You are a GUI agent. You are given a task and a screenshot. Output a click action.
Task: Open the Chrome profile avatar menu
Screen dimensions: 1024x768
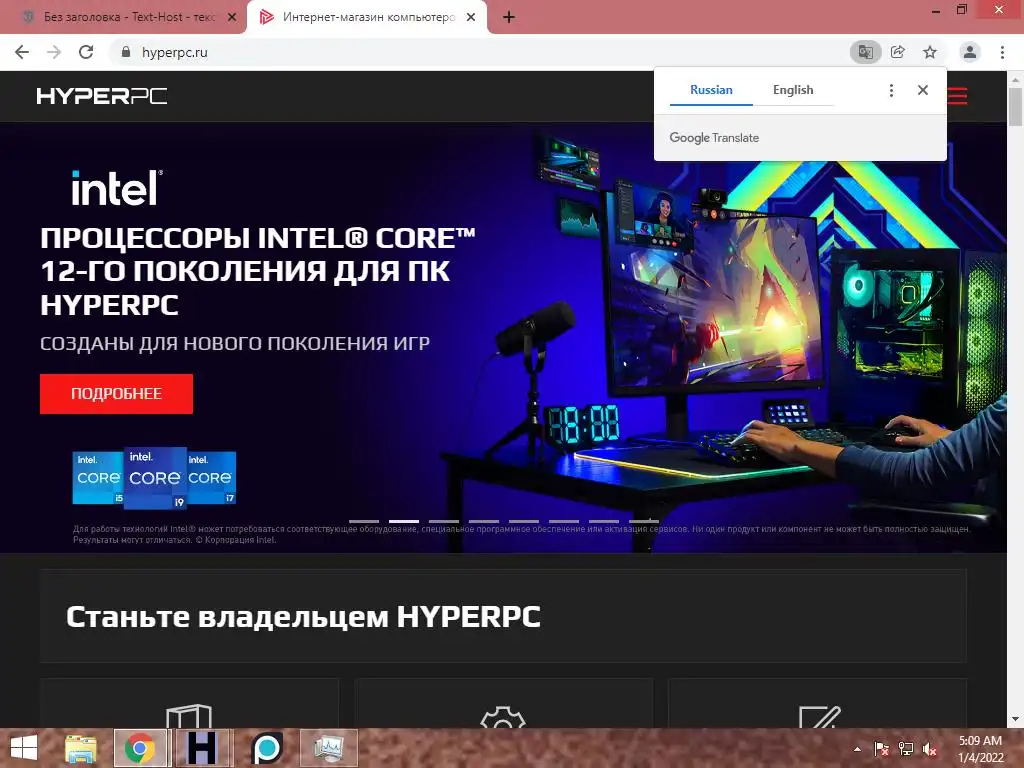click(970, 52)
